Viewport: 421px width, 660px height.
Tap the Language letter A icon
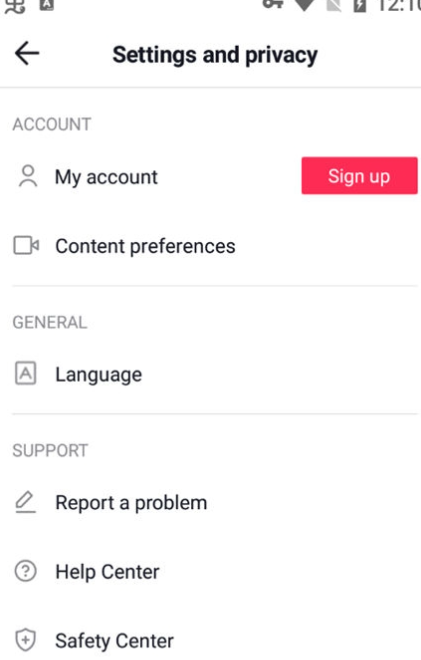26,373
